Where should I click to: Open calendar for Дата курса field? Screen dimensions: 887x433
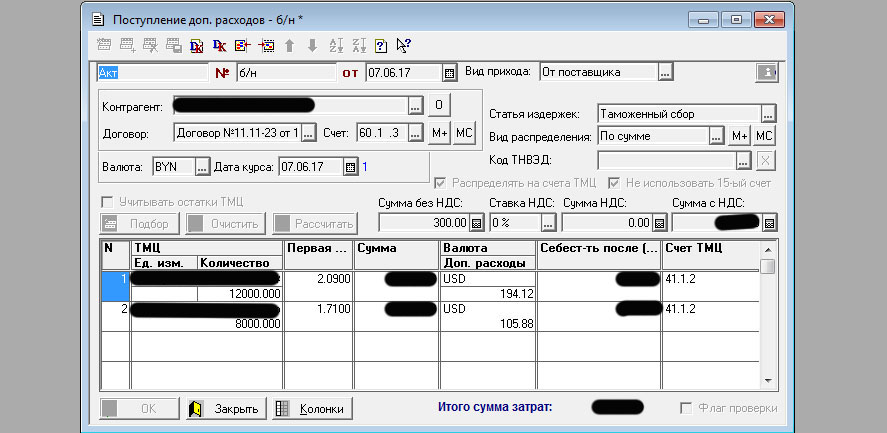[x=350, y=167]
